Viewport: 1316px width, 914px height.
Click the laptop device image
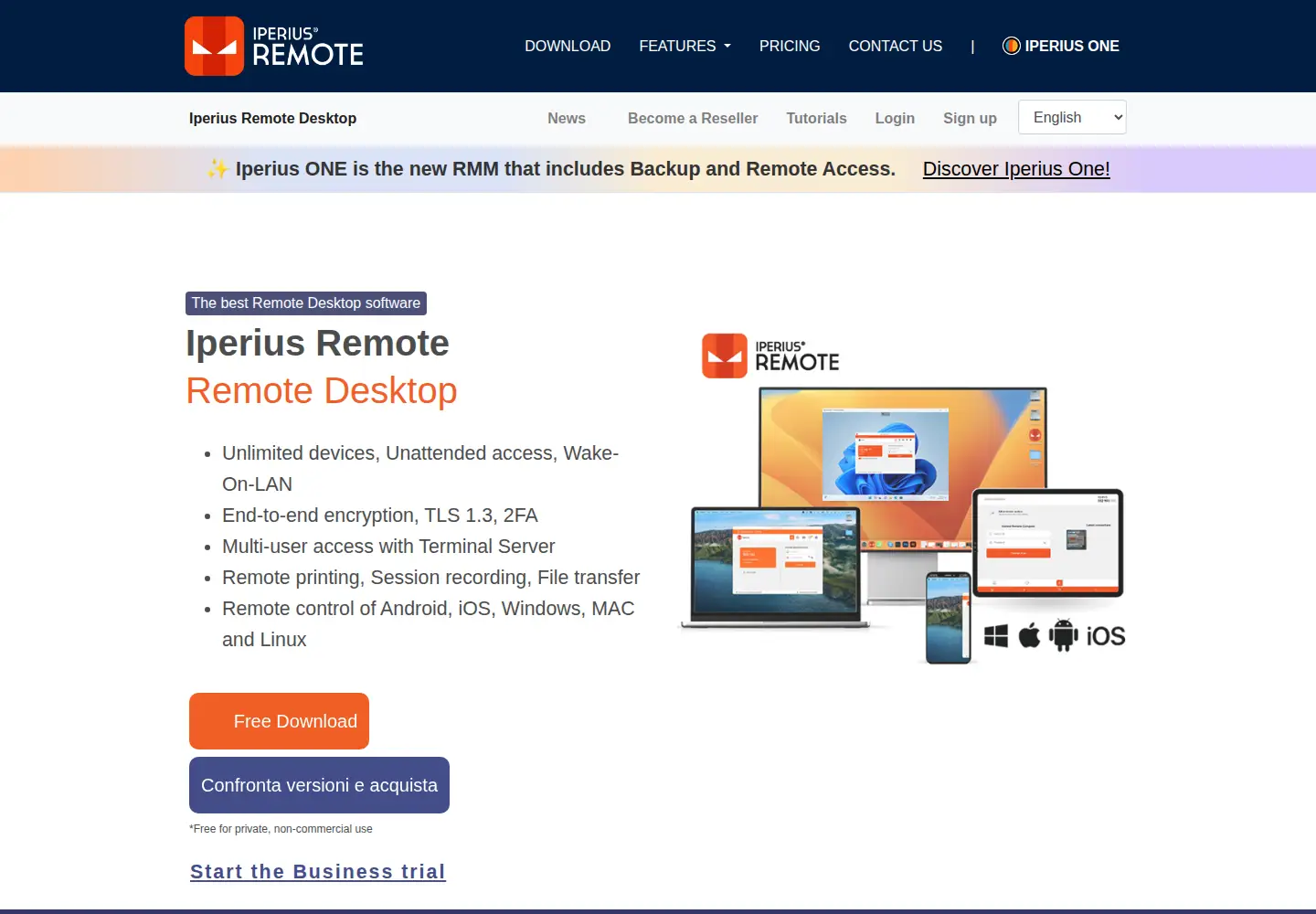point(775,568)
